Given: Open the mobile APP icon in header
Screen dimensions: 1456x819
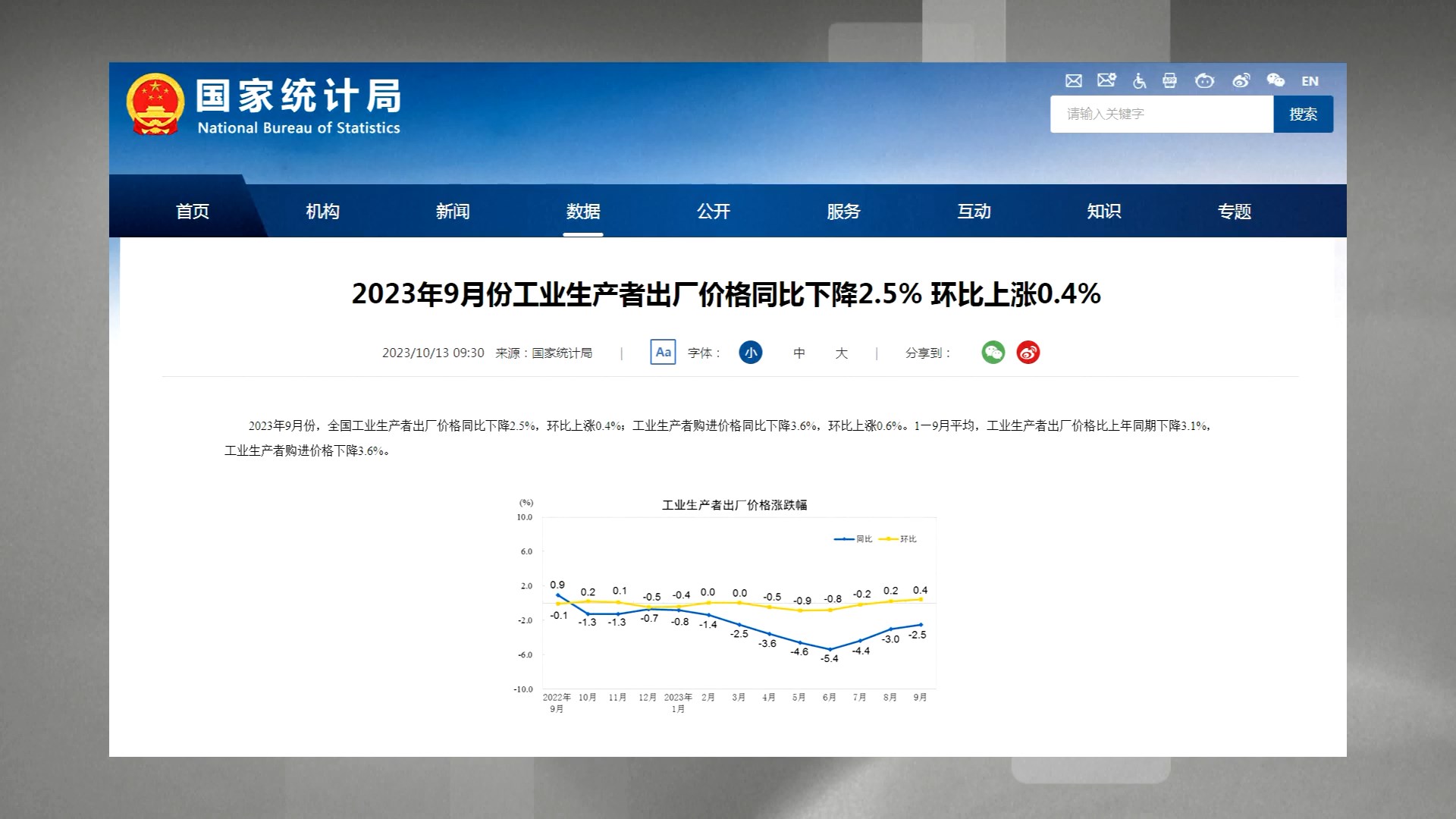Looking at the screenshot, I should [1170, 81].
